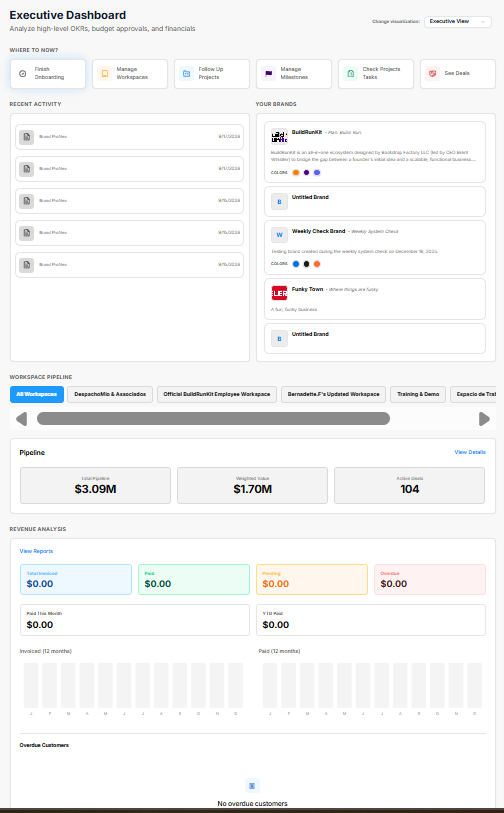Viewport: 504px width, 813px height.
Task: Click the View Details pipeline link
Action: [470, 452]
